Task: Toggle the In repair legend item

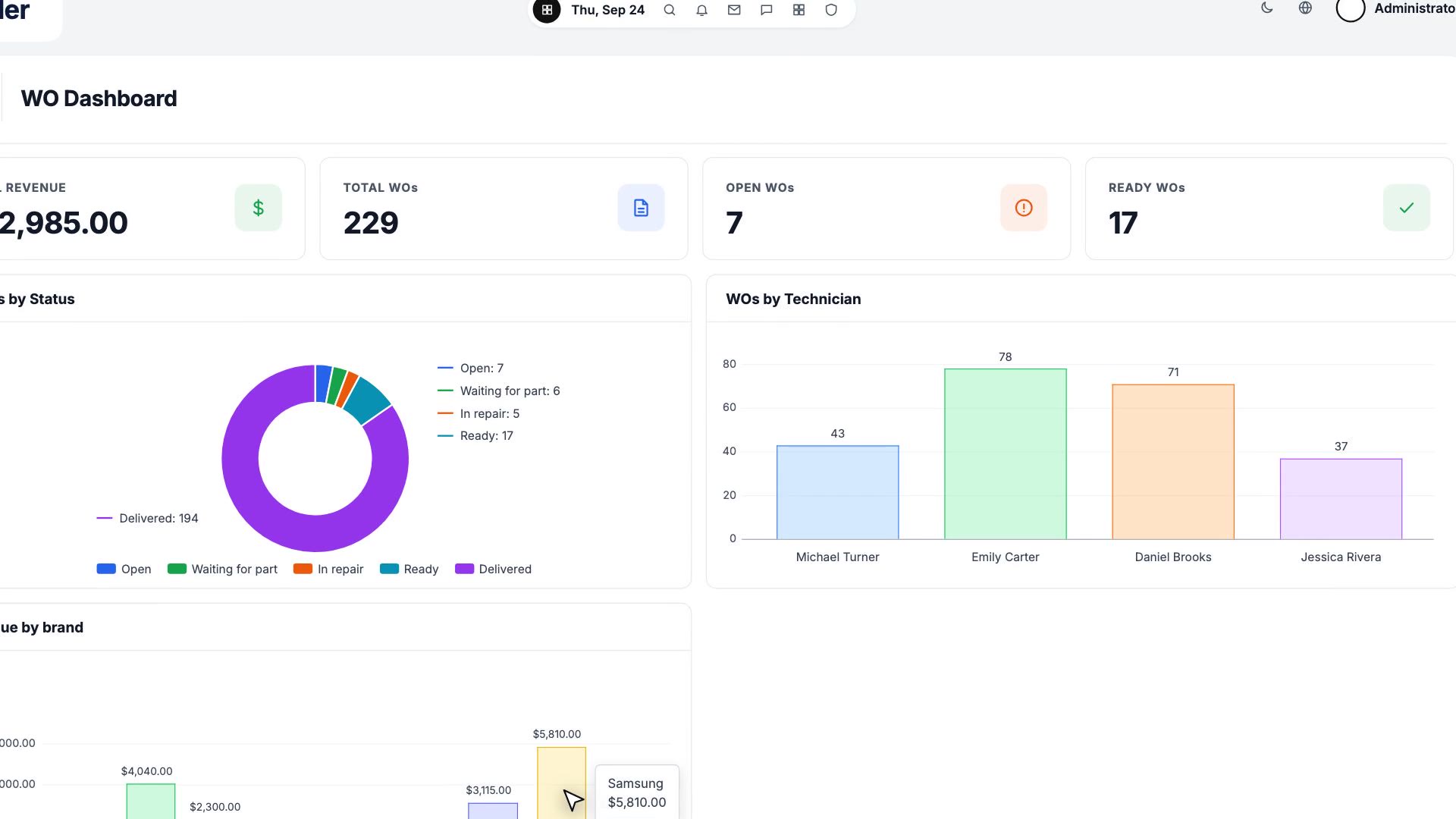Action: pyautogui.click(x=328, y=569)
